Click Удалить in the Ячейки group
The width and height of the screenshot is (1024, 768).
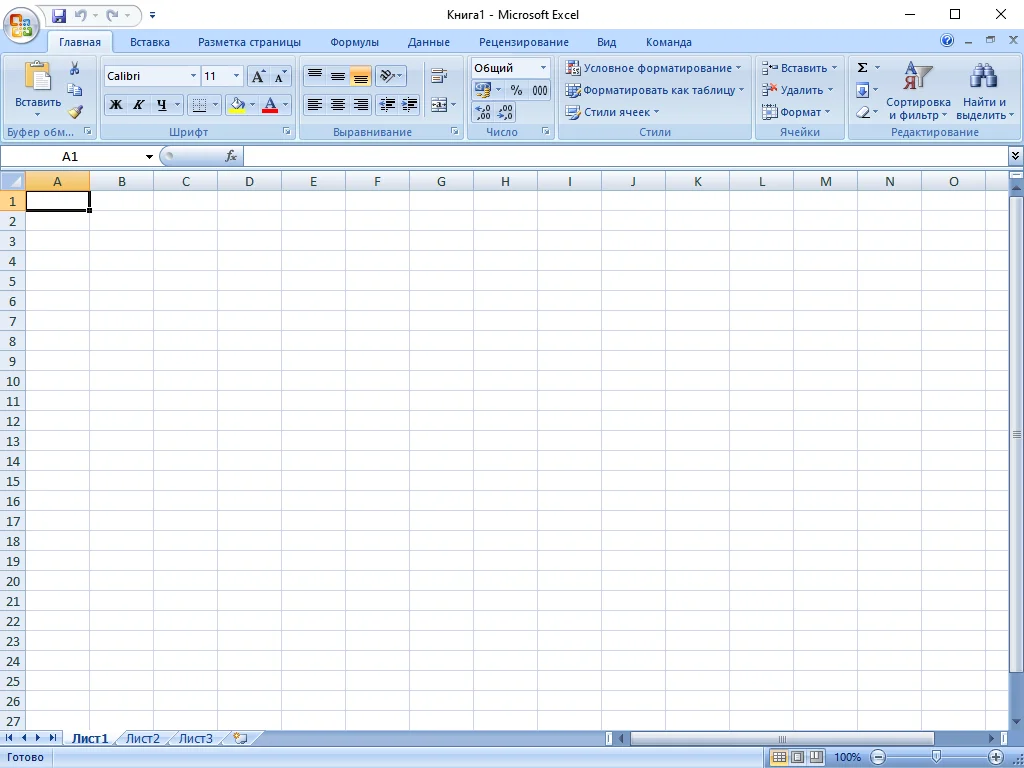tap(797, 90)
